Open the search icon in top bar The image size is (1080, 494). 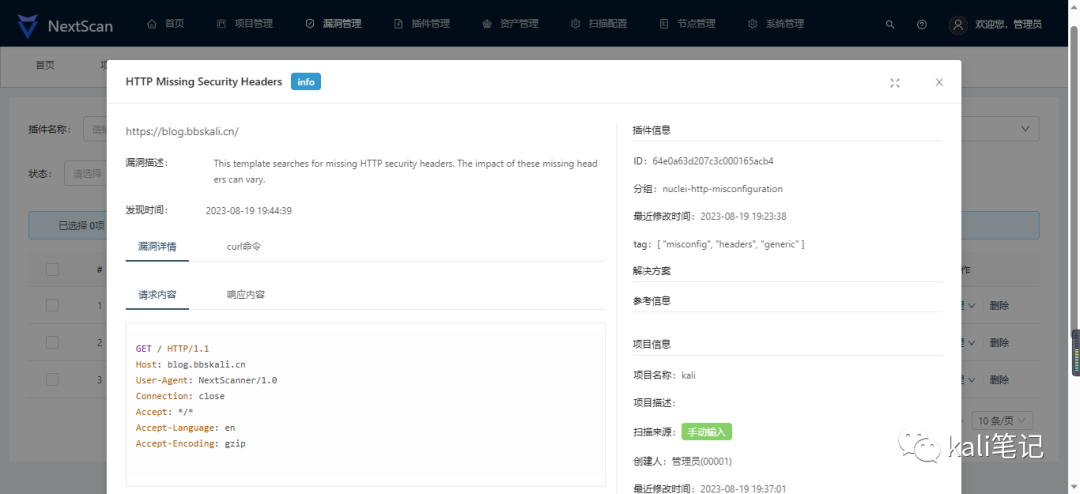890,24
